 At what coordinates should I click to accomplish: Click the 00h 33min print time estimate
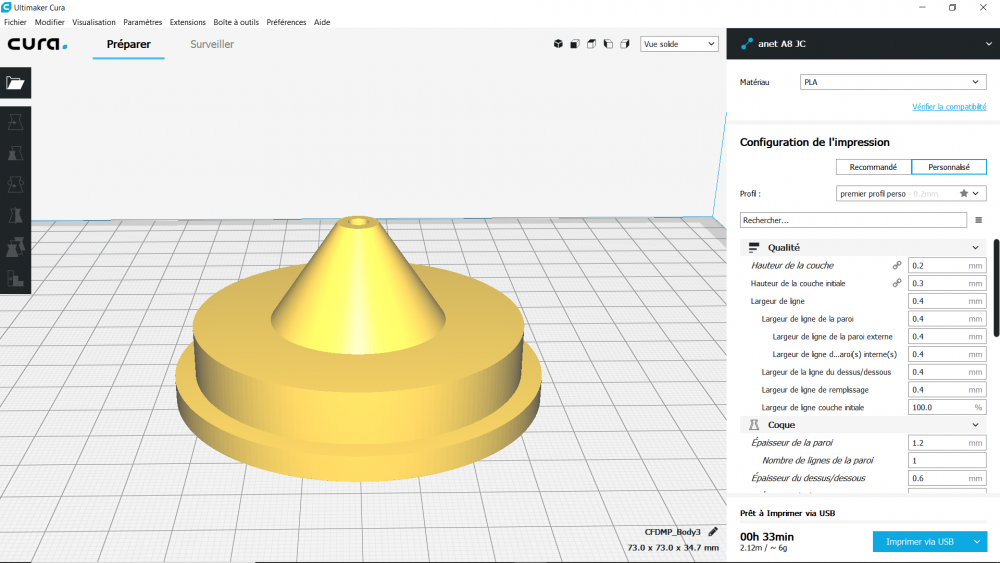pos(767,537)
